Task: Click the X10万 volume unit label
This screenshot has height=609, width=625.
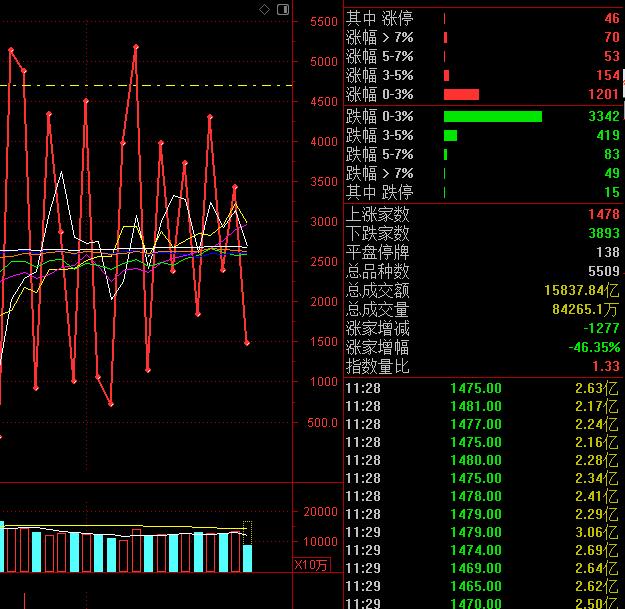Action: (311, 565)
